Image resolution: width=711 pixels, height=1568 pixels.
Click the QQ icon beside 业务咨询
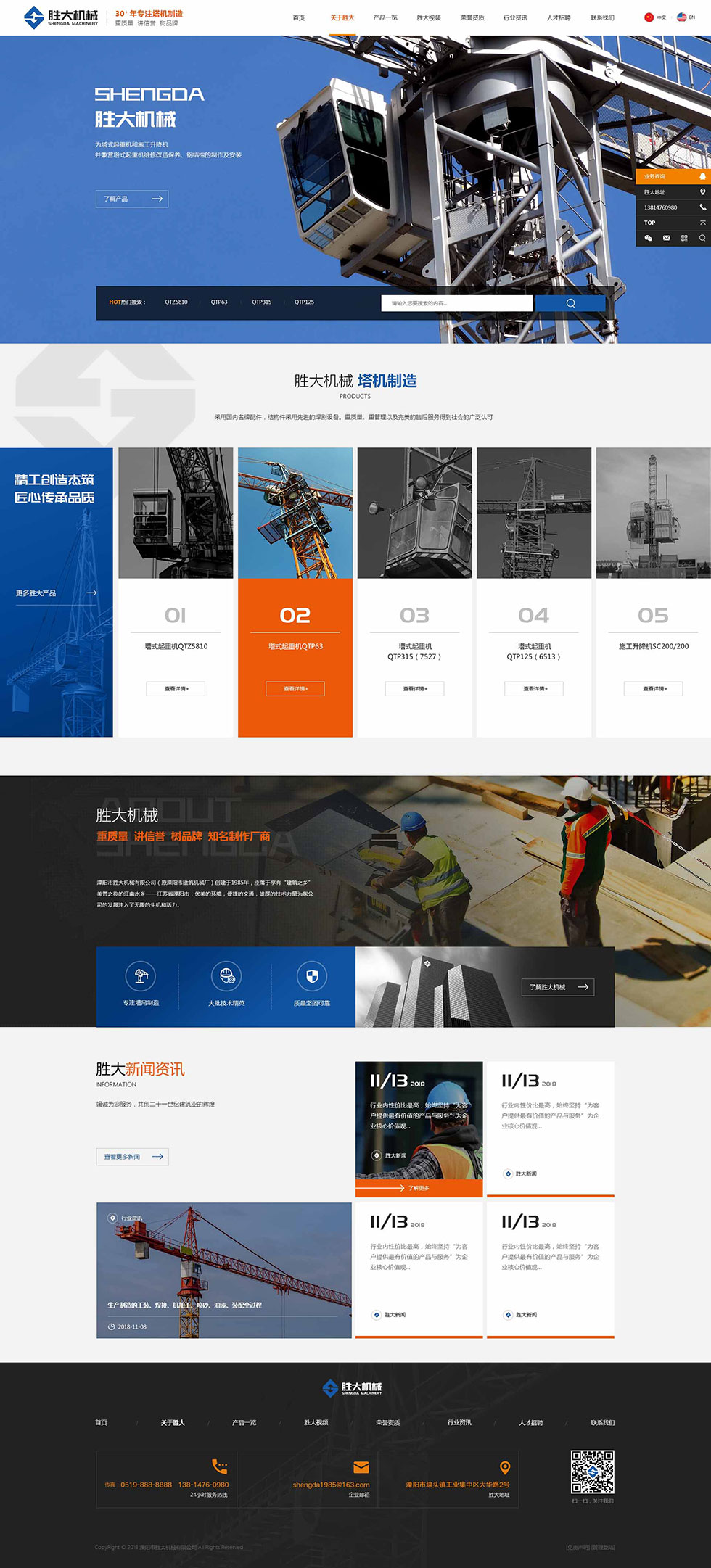[702, 176]
